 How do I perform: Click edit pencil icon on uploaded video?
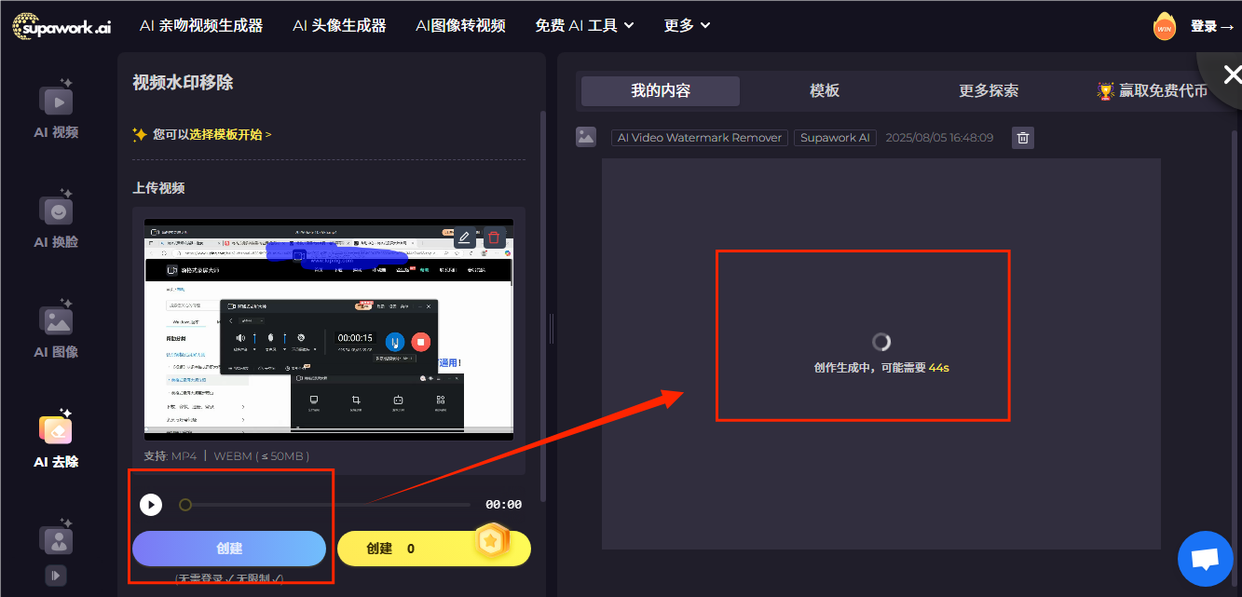coord(464,238)
